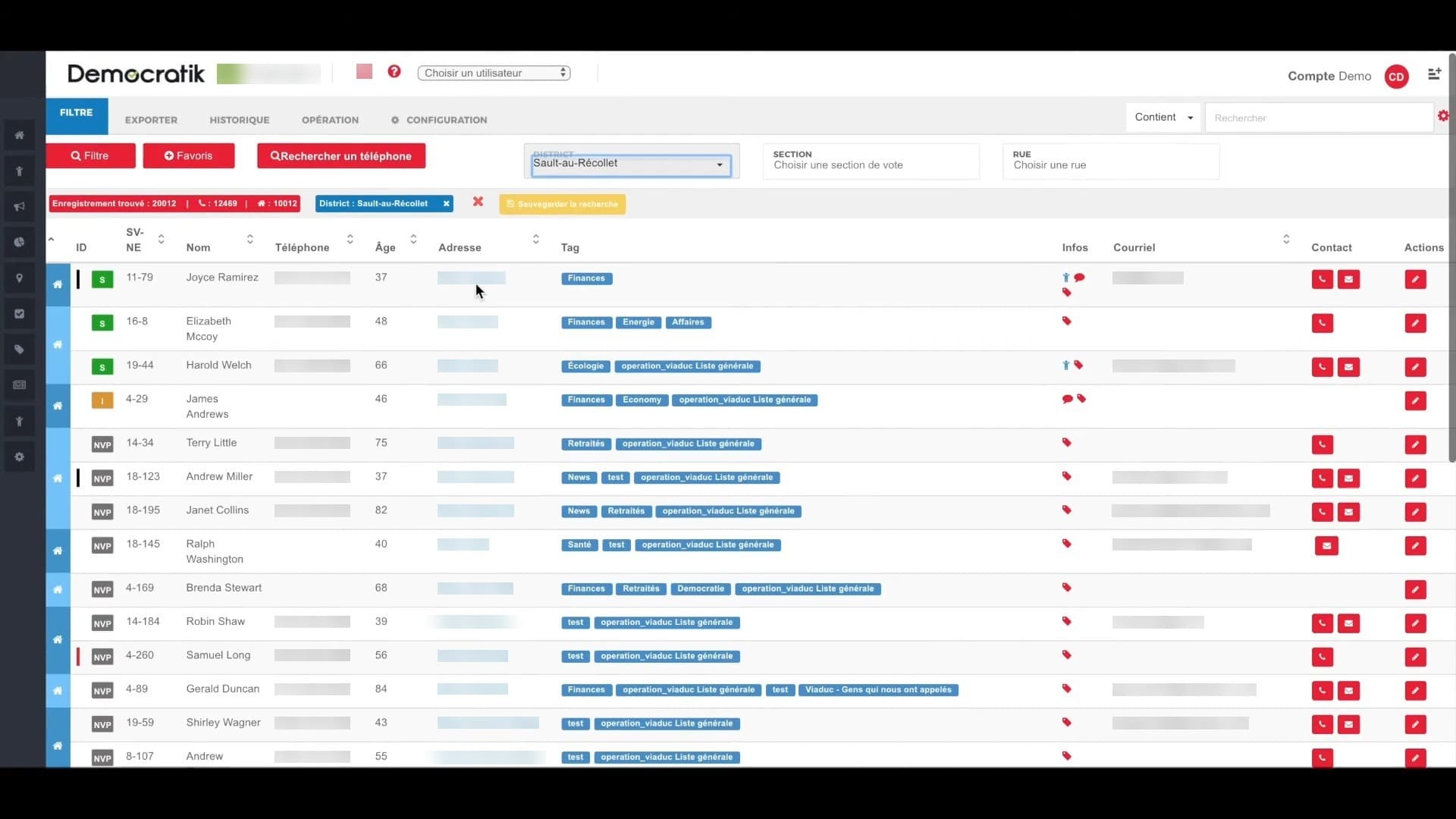
Task: Sort the table by Courriel column
Action: (1286, 240)
